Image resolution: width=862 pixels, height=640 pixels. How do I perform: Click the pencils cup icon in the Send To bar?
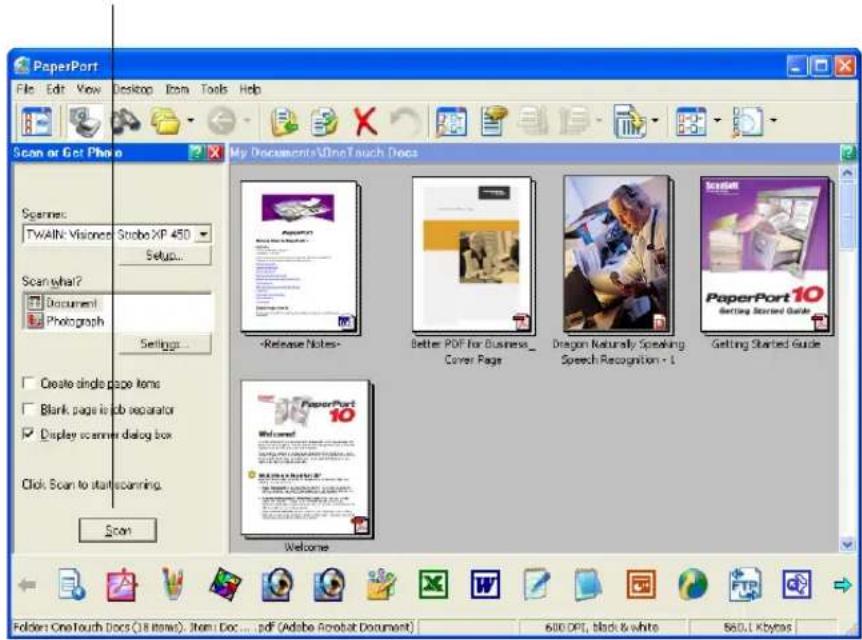click(x=173, y=584)
